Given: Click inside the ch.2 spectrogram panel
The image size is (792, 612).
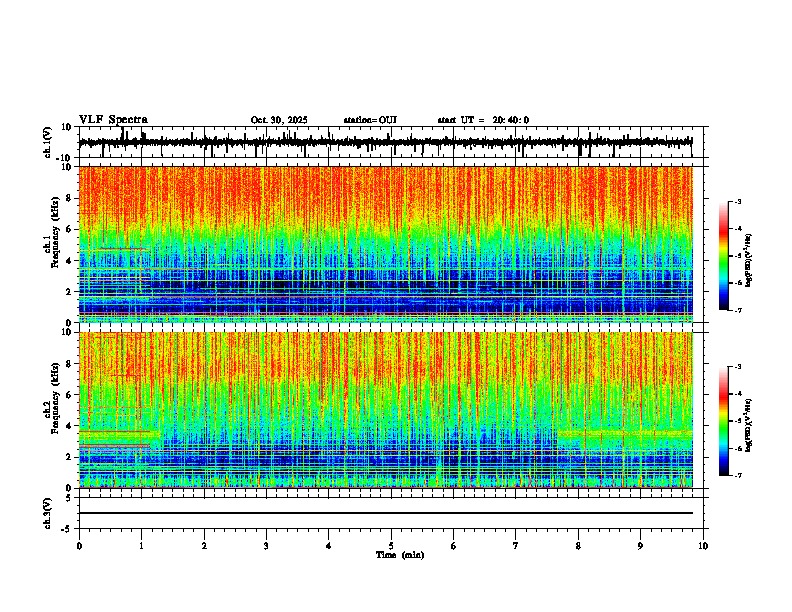Looking at the screenshot, I should (x=386, y=410).
